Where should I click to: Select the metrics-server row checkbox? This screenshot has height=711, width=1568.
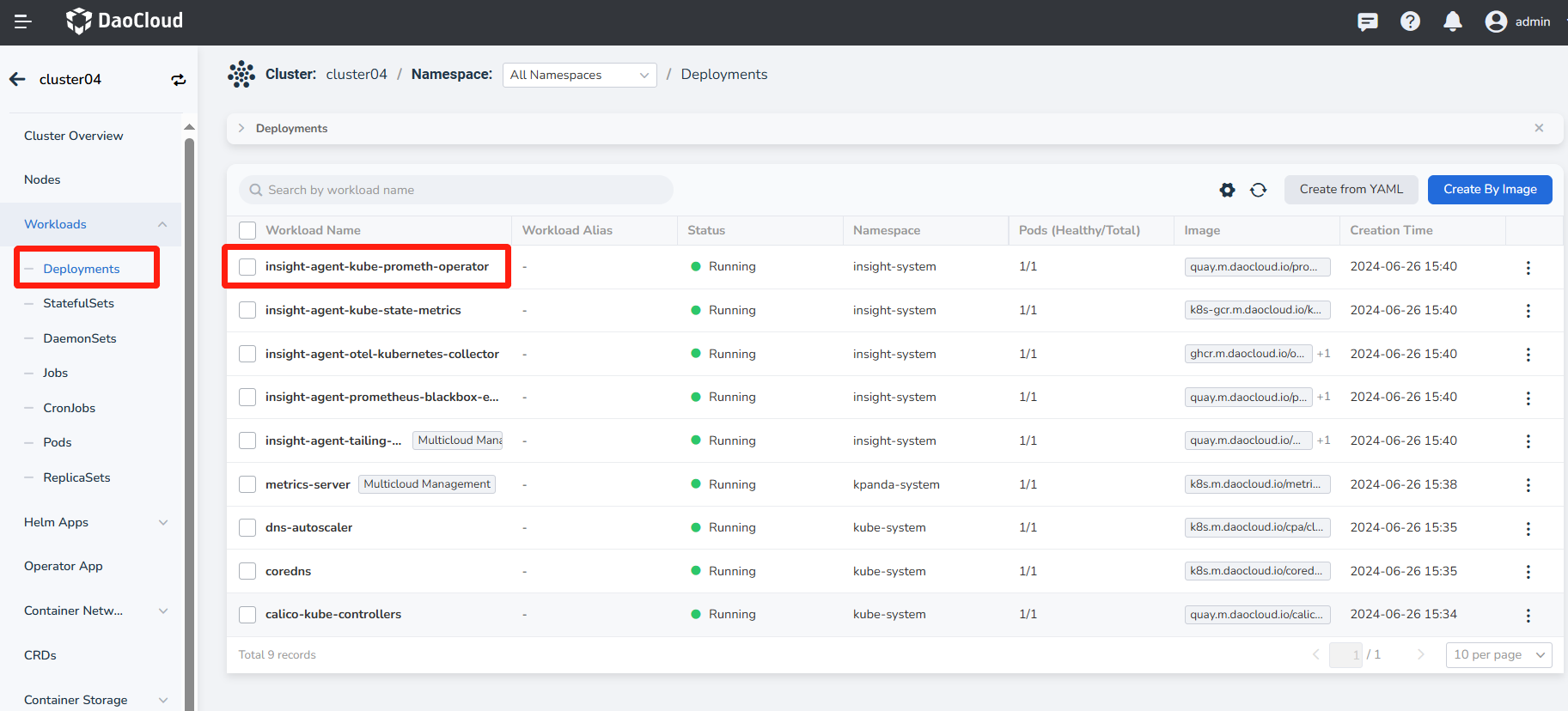[247, 484]
